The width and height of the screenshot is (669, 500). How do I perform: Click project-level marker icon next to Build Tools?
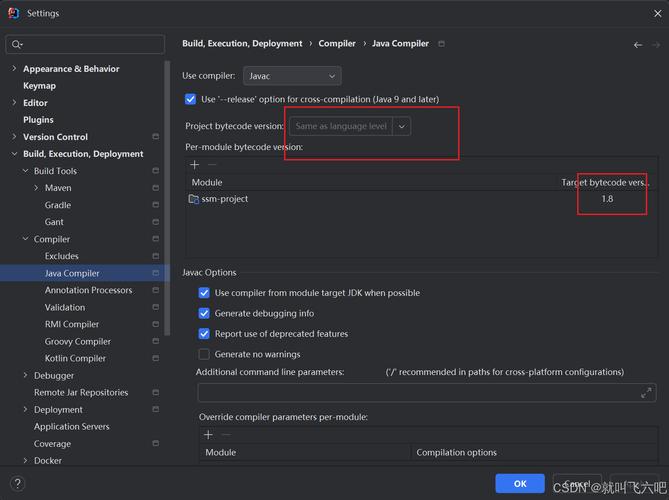pos(156,171)
